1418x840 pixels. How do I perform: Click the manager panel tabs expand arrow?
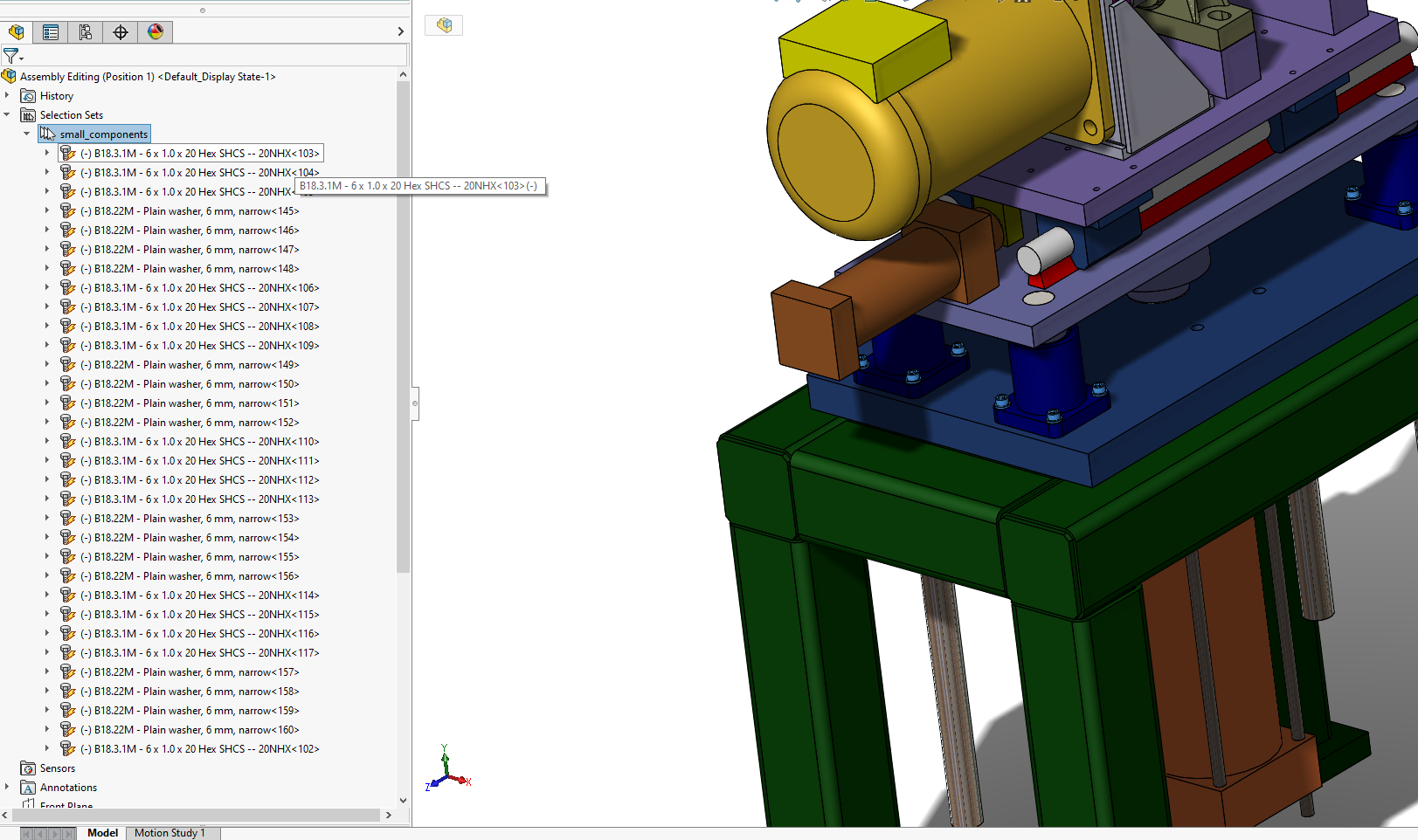click(x=400, y=32)
